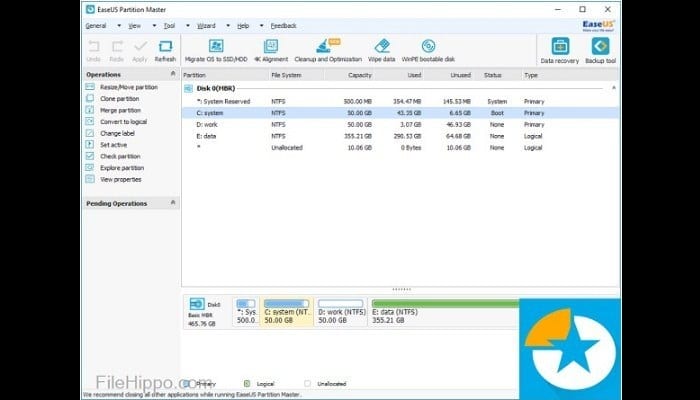Expand the dropdown arrow next to General

[x=119, y=26]
